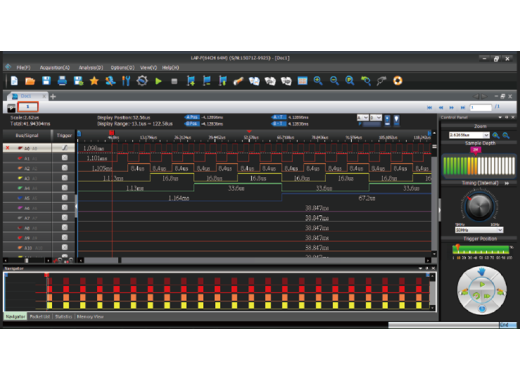The image size is (520, 380).
Task: Switch to the Packet List tab
Action: 40,317
